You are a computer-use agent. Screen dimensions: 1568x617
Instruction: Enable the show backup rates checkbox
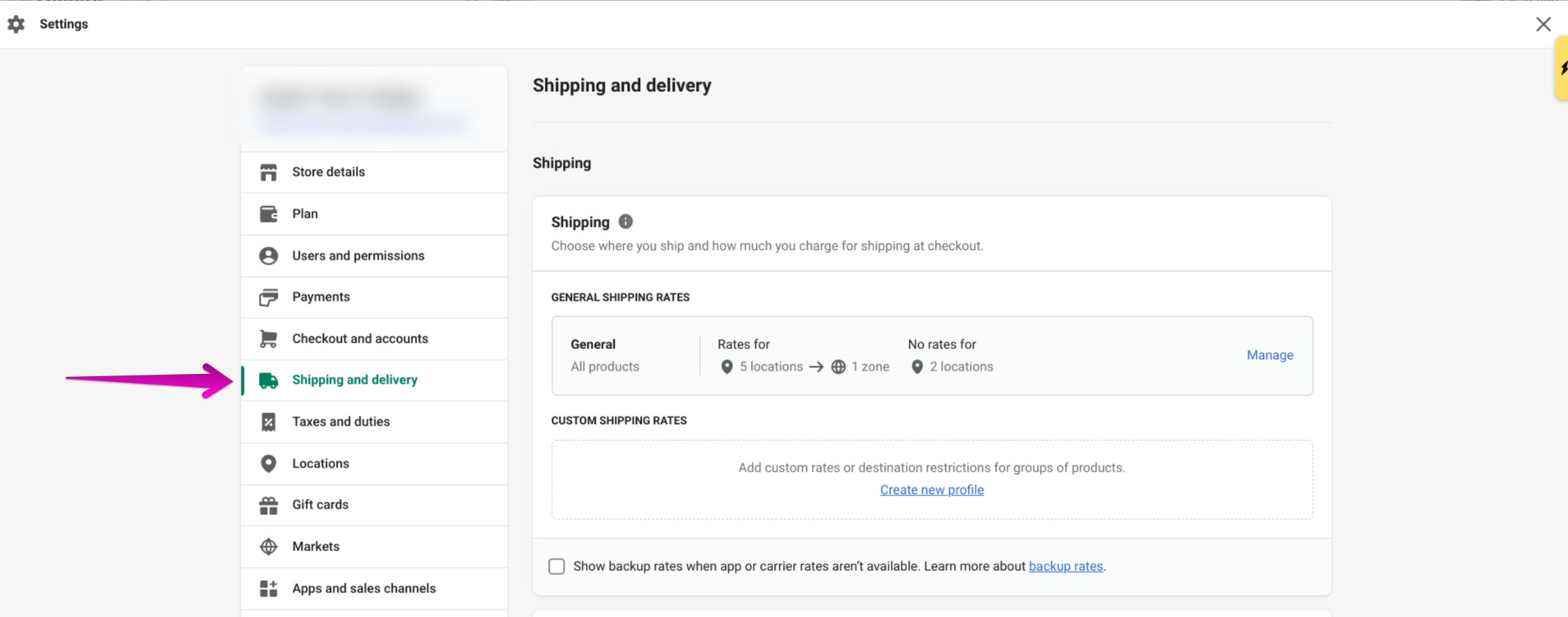[x=557, y=567]
